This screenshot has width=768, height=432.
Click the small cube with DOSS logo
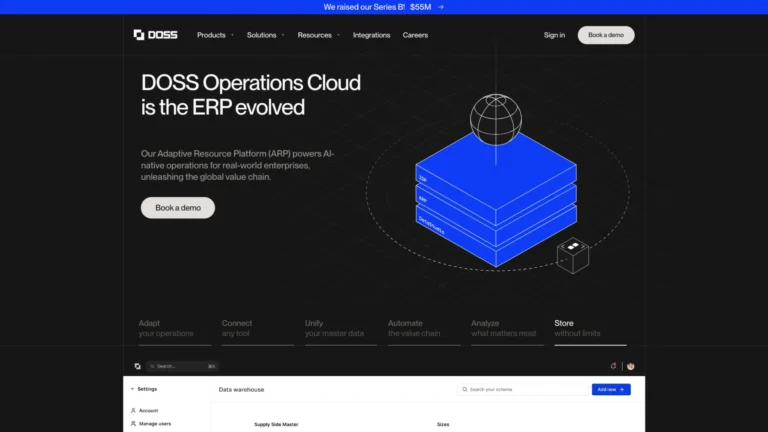point(573,255)
